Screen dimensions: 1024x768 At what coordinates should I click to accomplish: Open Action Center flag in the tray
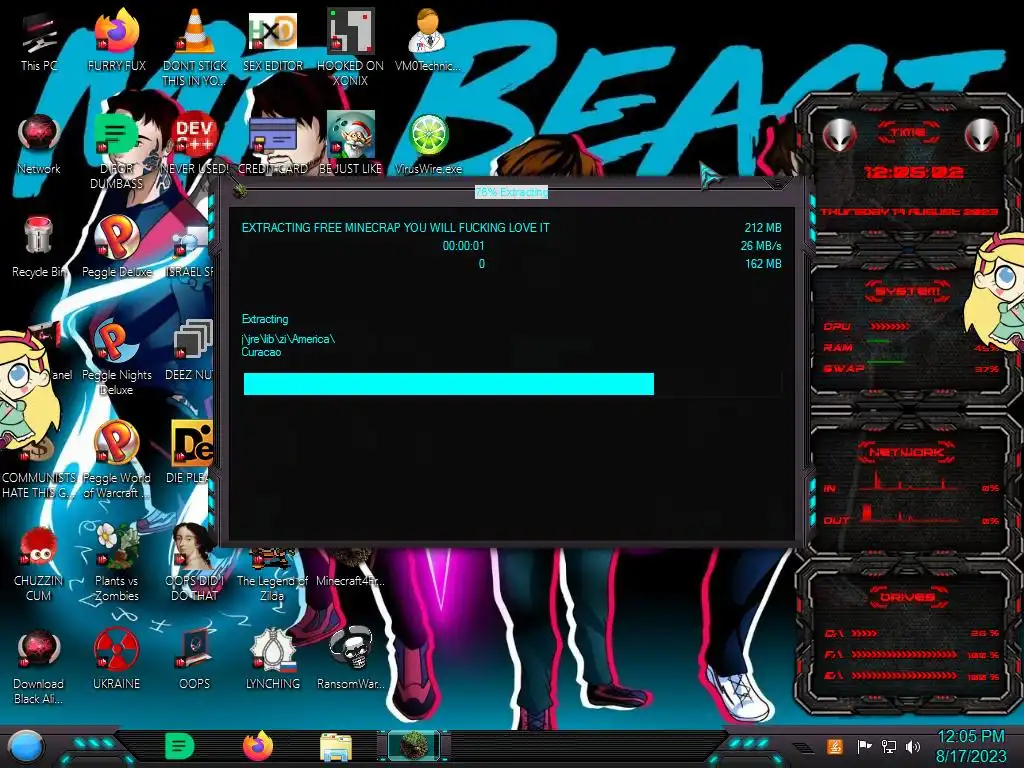click(x=864, y=746)
